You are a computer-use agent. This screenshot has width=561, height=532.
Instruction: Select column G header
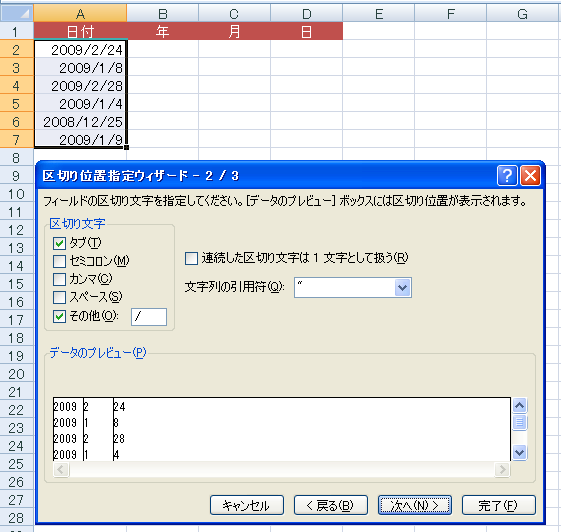(523, 14)
